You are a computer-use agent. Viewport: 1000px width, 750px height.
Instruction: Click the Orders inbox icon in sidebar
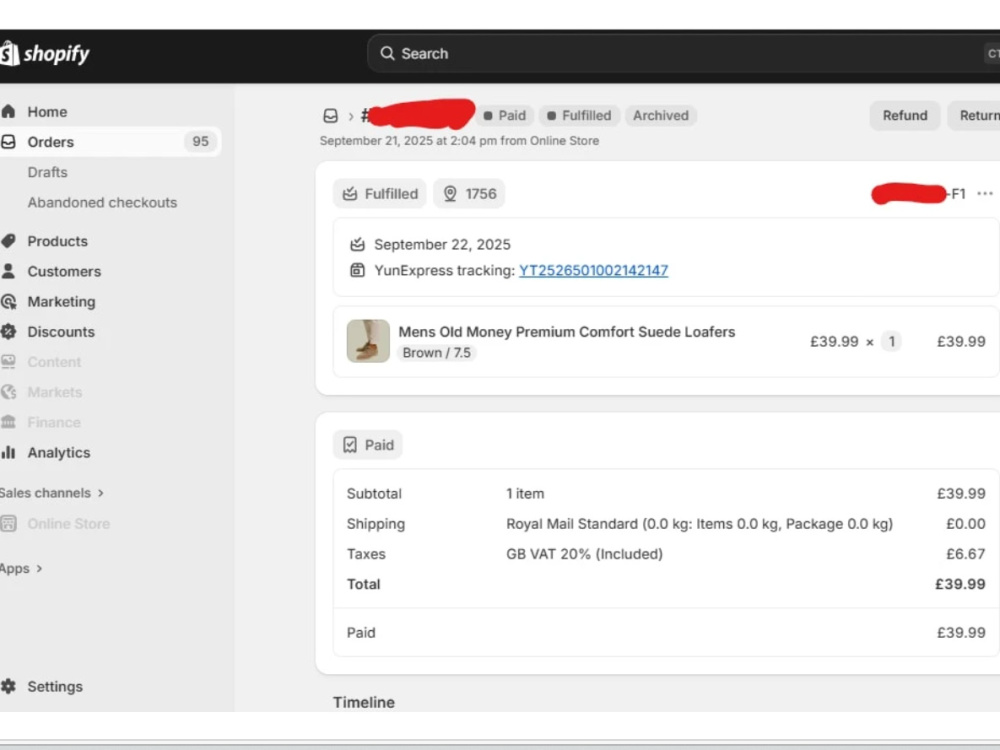point(8,142)
